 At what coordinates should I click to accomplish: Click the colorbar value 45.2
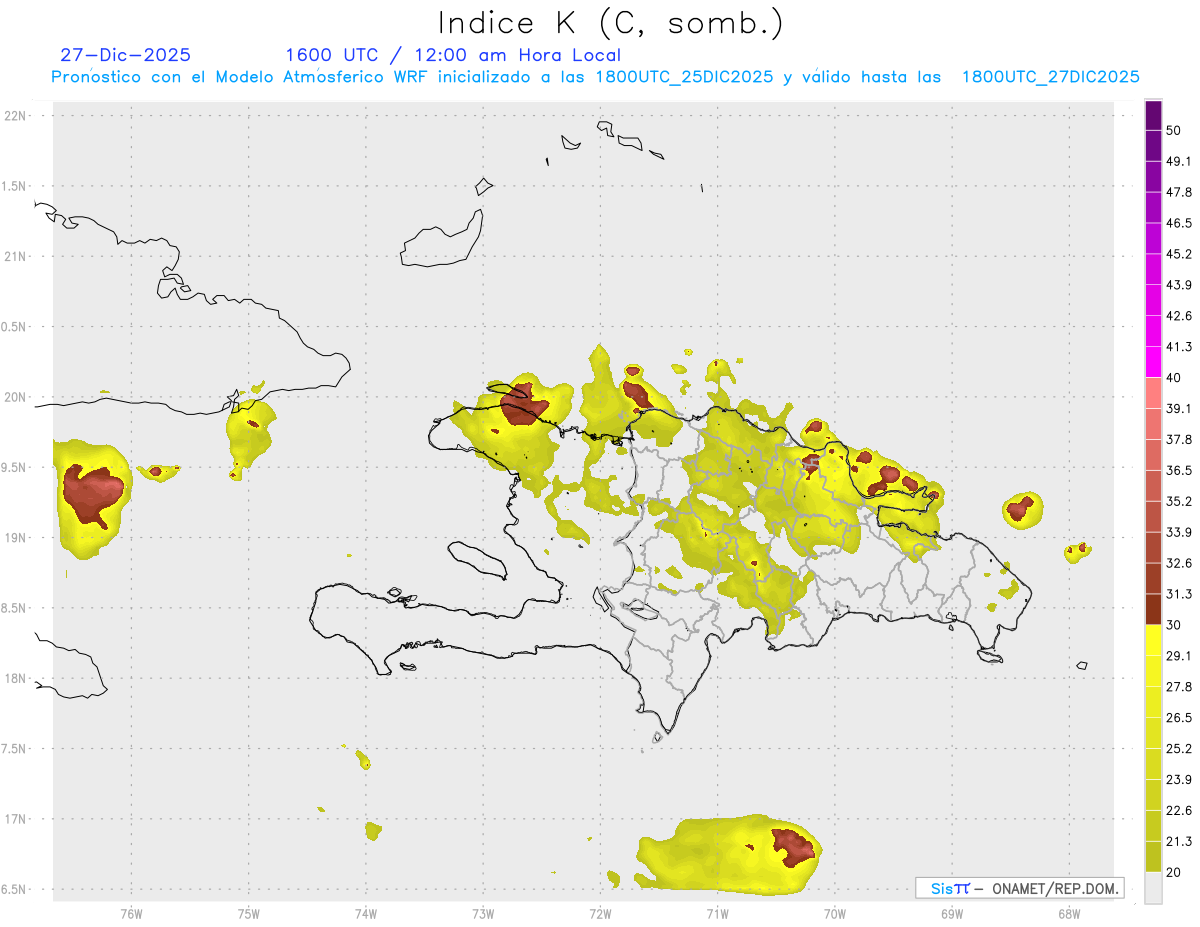(x=1178, y=254)
